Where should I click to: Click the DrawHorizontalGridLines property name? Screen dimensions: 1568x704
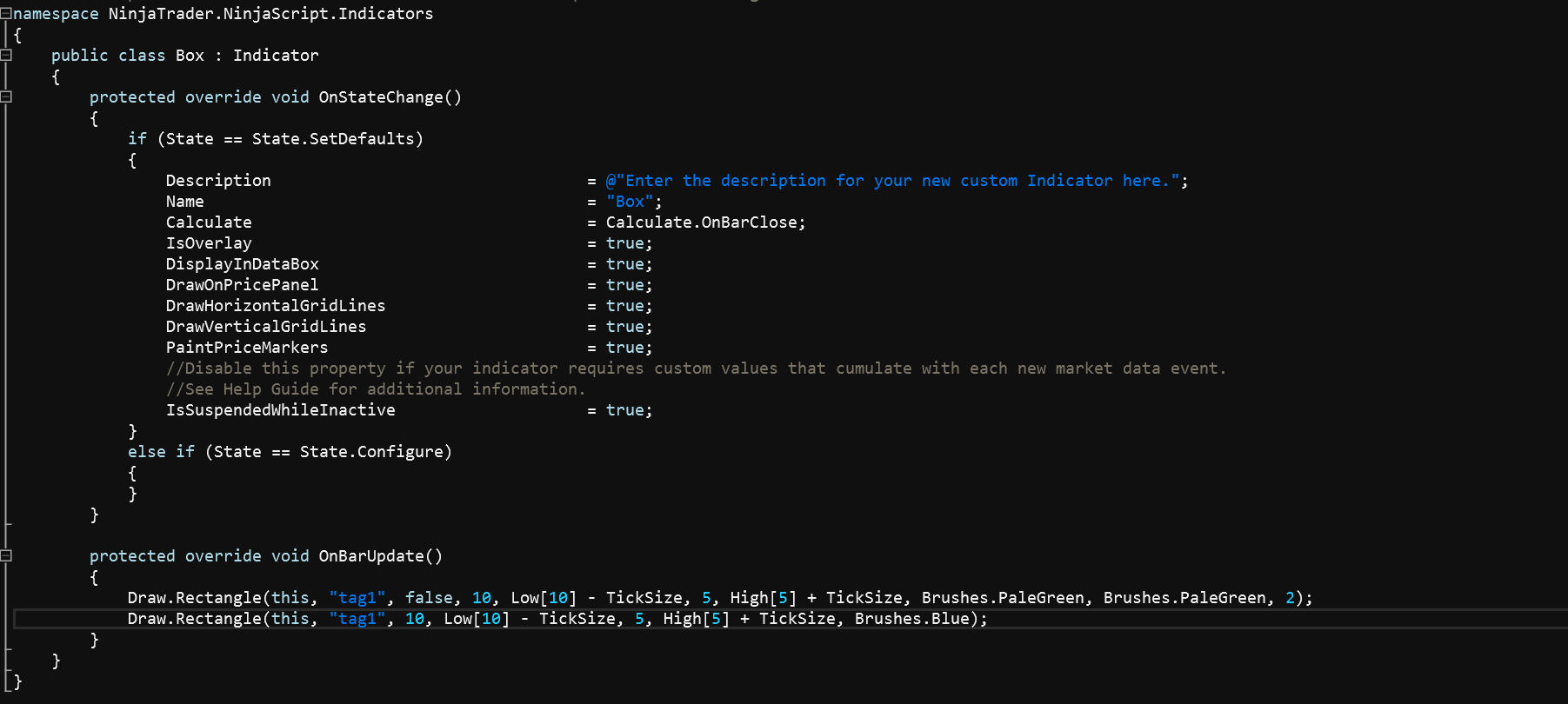click(275, 306)
